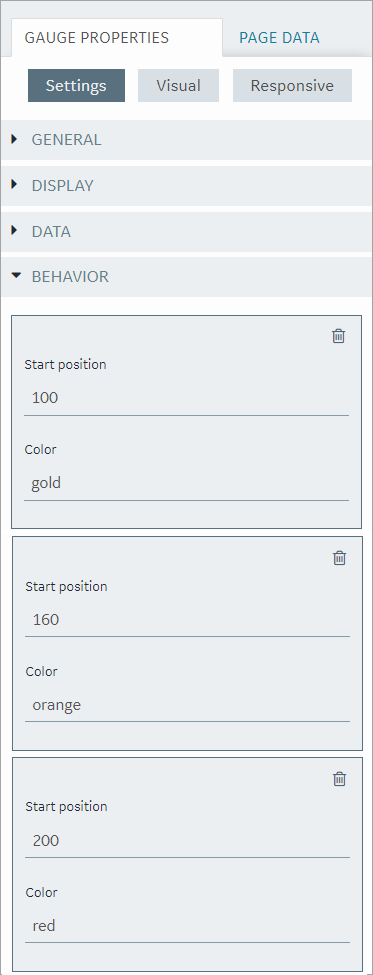373x975 pixels.
Task: Edit the Color field containing red
Action: (x=188, y=926)
